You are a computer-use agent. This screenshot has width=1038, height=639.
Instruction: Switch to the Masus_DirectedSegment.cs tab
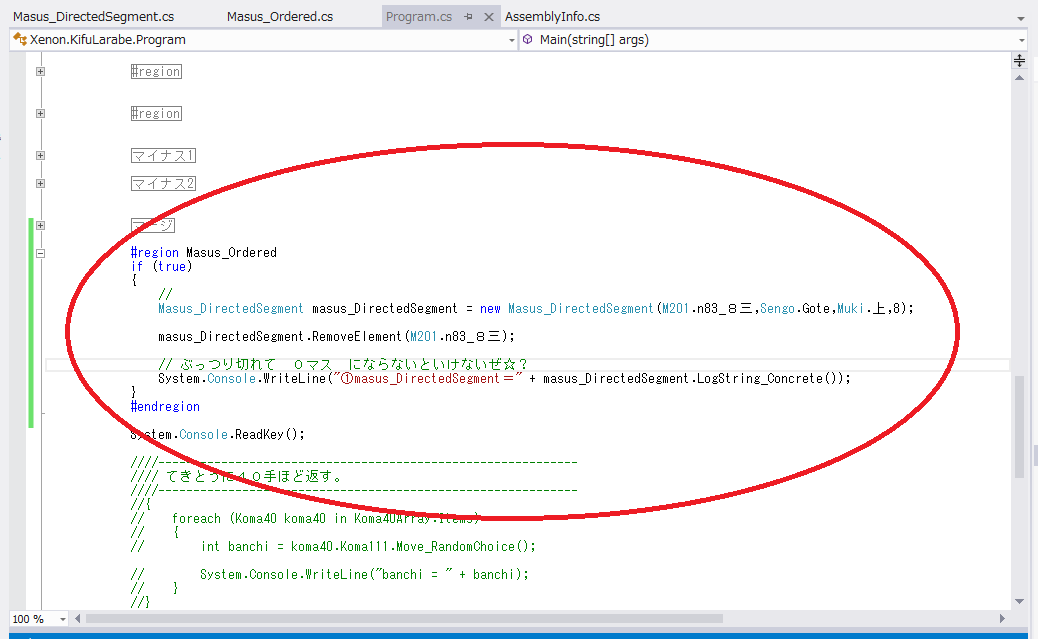pyautogui.click(x=93, y=17)
